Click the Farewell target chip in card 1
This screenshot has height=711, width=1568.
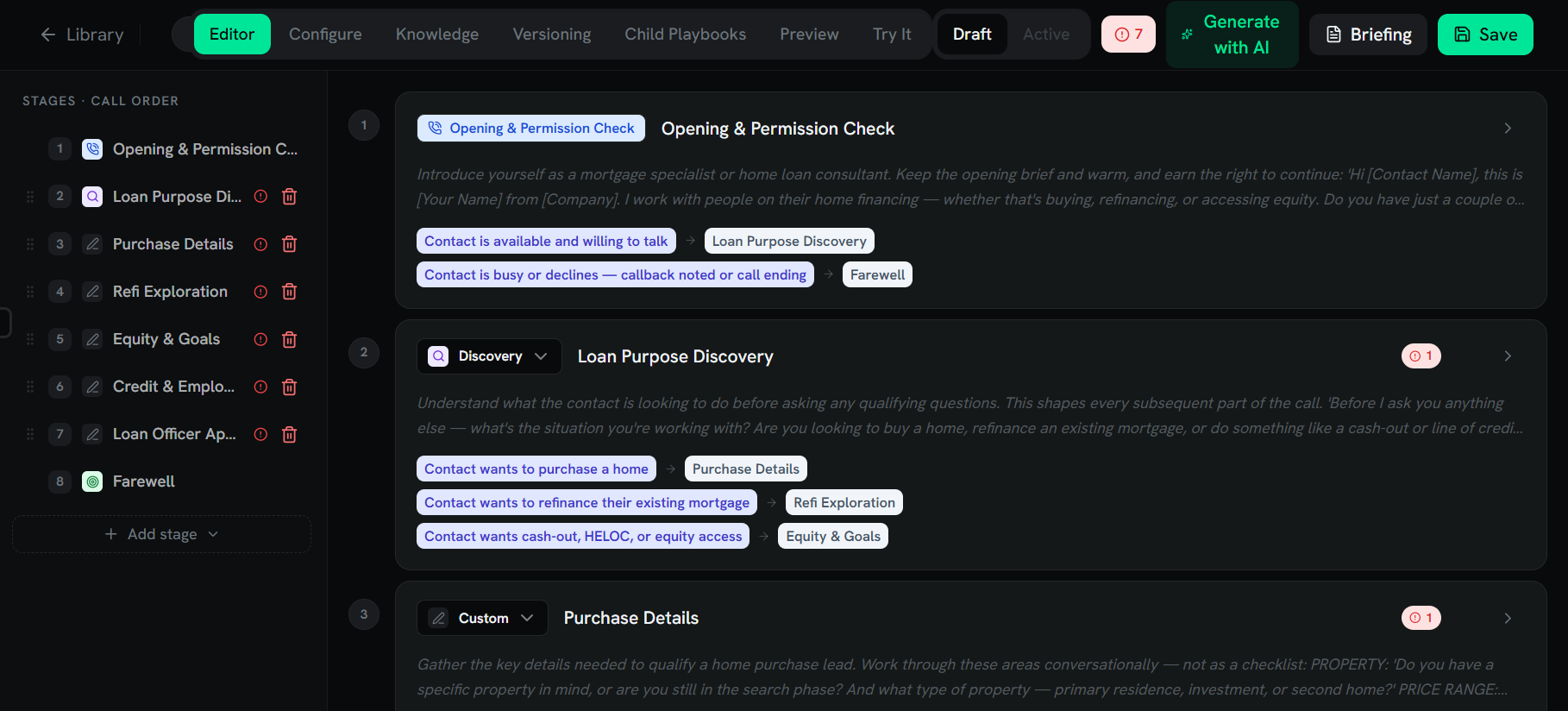877,274
